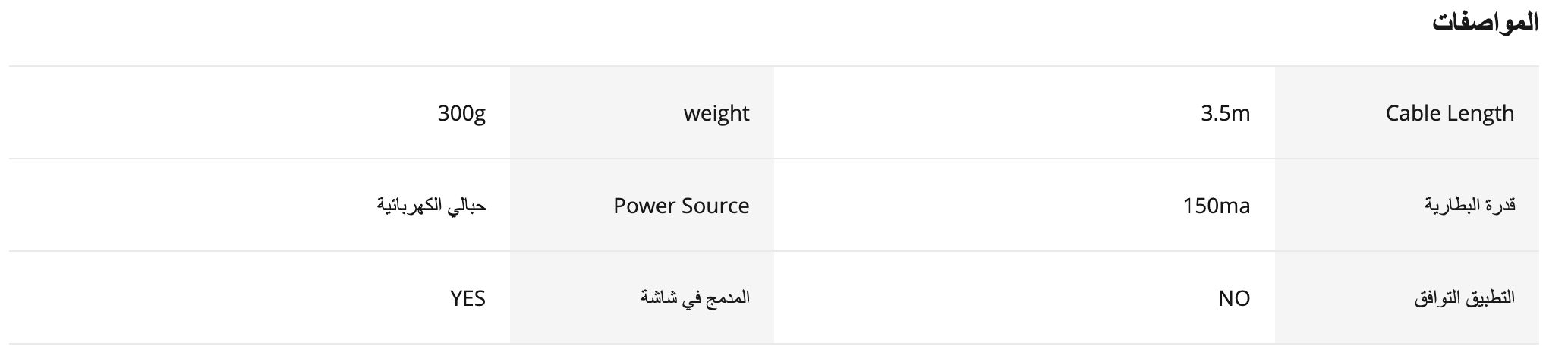Click the word شاشة in the table
The width and height of the screenshot is (1568, 362).
(x=659, y=298)
